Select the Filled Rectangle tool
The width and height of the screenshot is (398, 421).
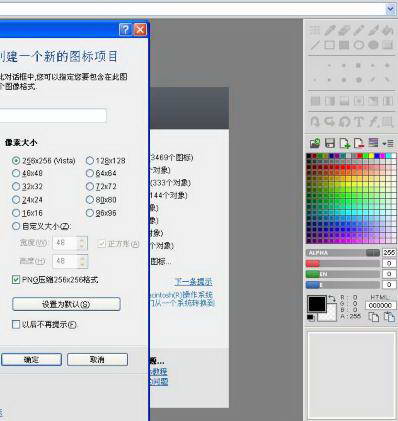pos(344,45)
